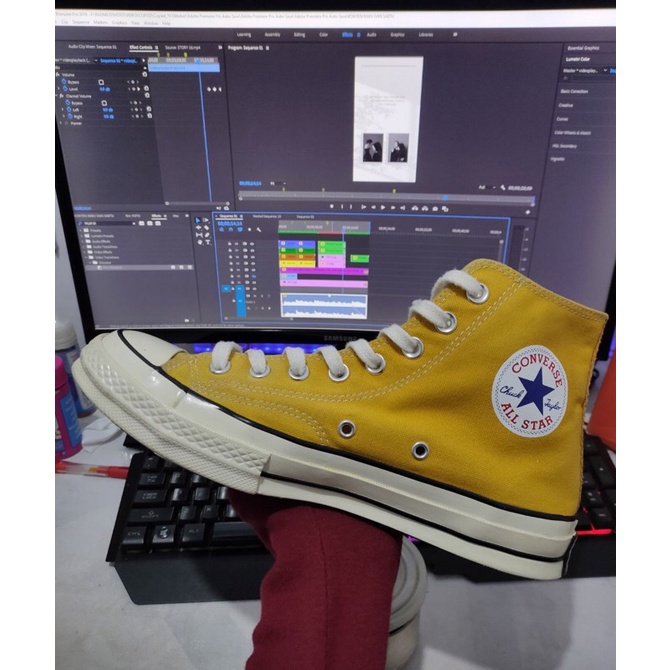Open the Vignette section in Lumetri

tap(558, 159)
